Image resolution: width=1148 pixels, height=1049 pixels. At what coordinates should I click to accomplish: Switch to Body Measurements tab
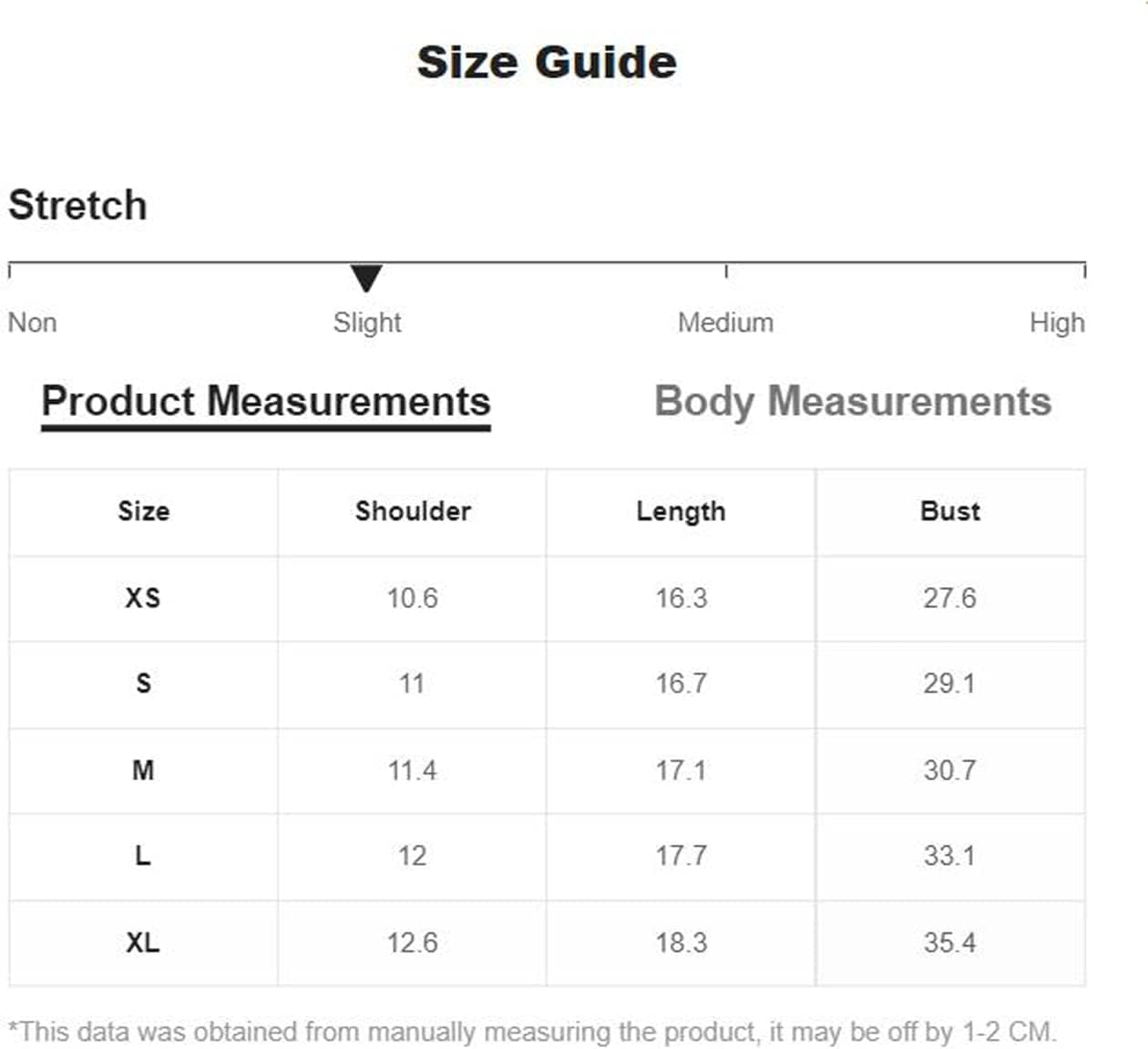pos(853,401)
